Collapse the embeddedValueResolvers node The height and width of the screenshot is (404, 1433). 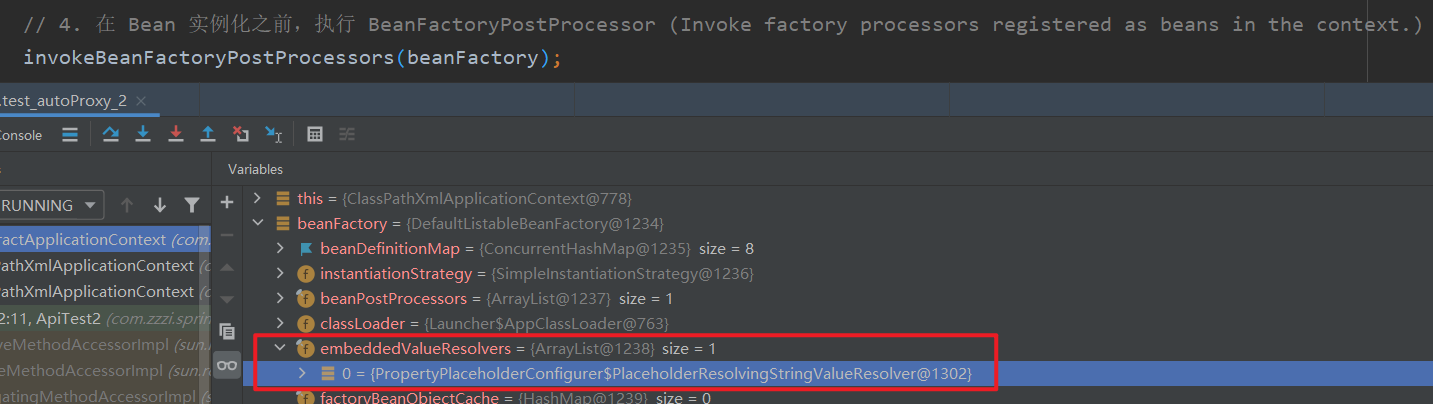281,349
